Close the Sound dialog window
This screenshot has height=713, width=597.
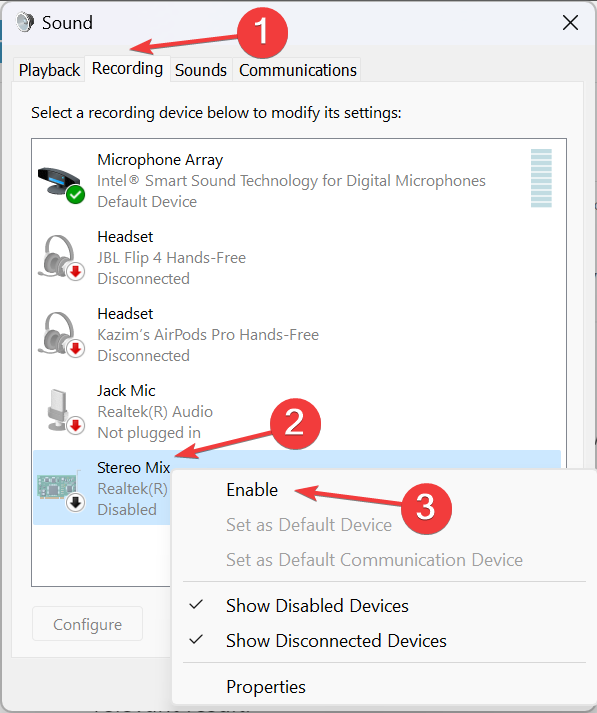pyautogui.click(x=570, y=22)
